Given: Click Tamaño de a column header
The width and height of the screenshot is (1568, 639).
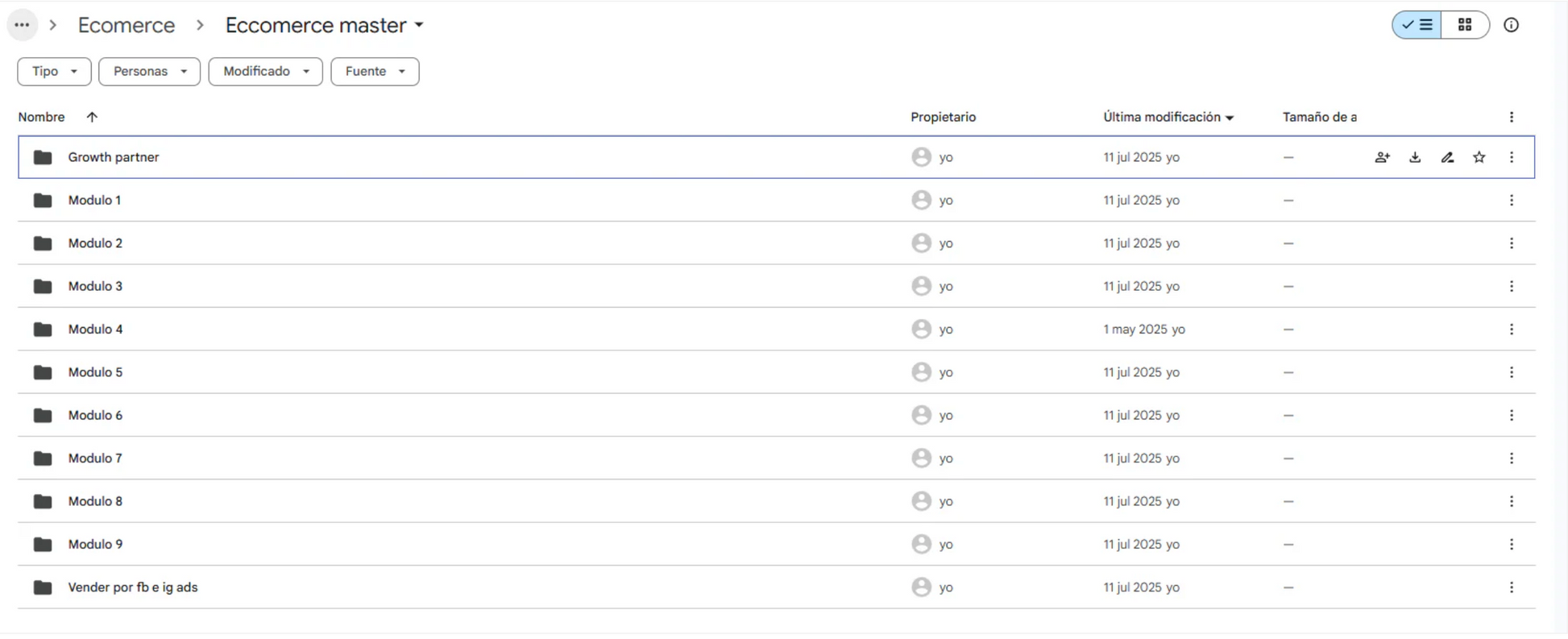Looking at the screenshot, I should [x=1319, y=117].
